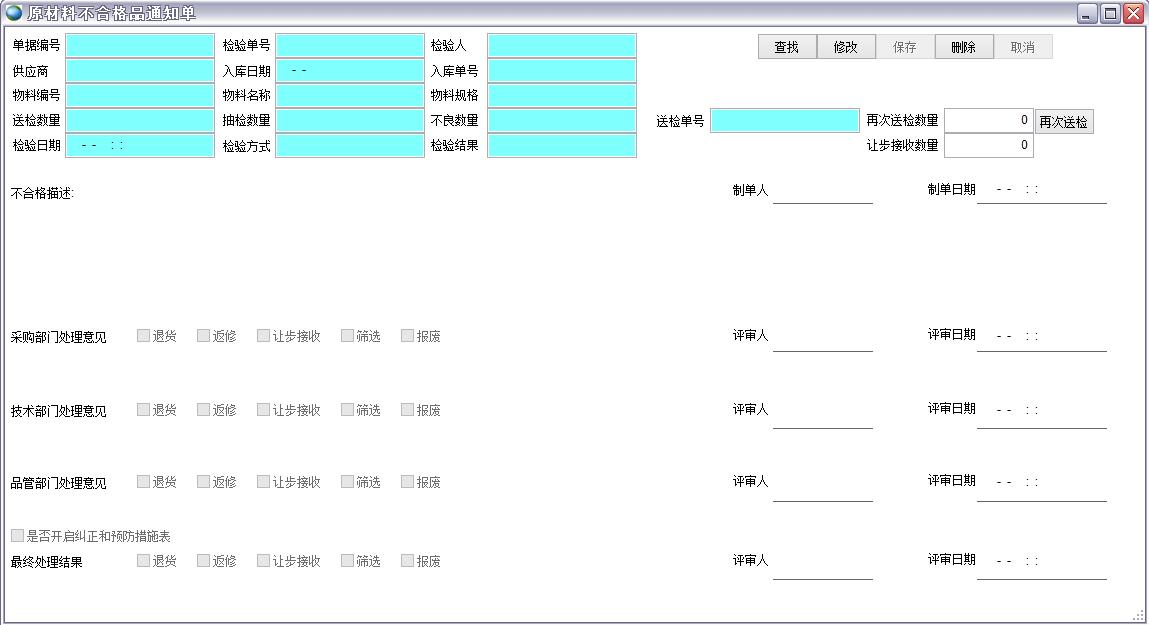The height and width of the screenshot is (625, 1149).
Task: Check 退货 under 采购部门处理意见
Action: click(x=144, y=336)
